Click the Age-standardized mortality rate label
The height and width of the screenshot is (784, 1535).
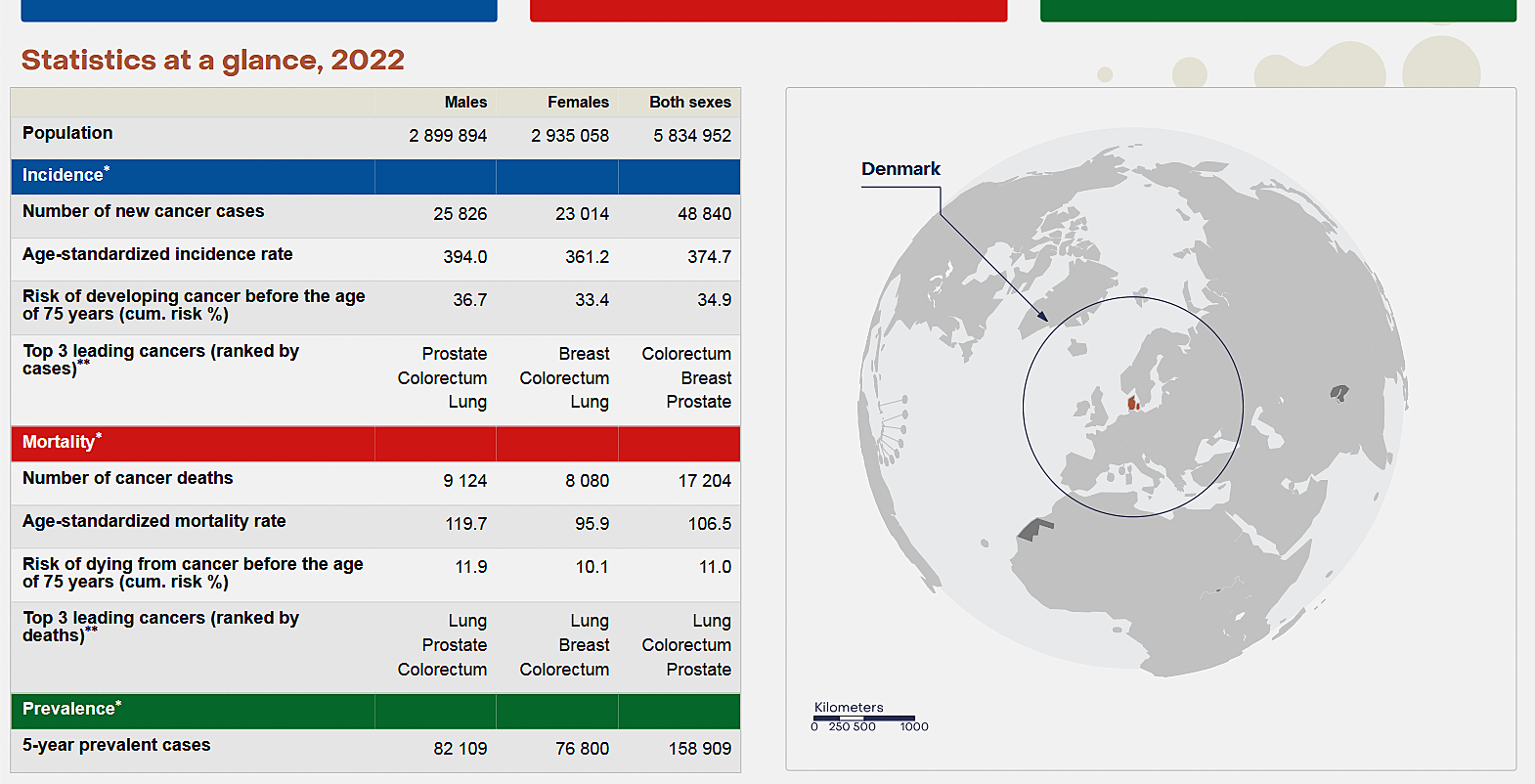coord(154,522)
